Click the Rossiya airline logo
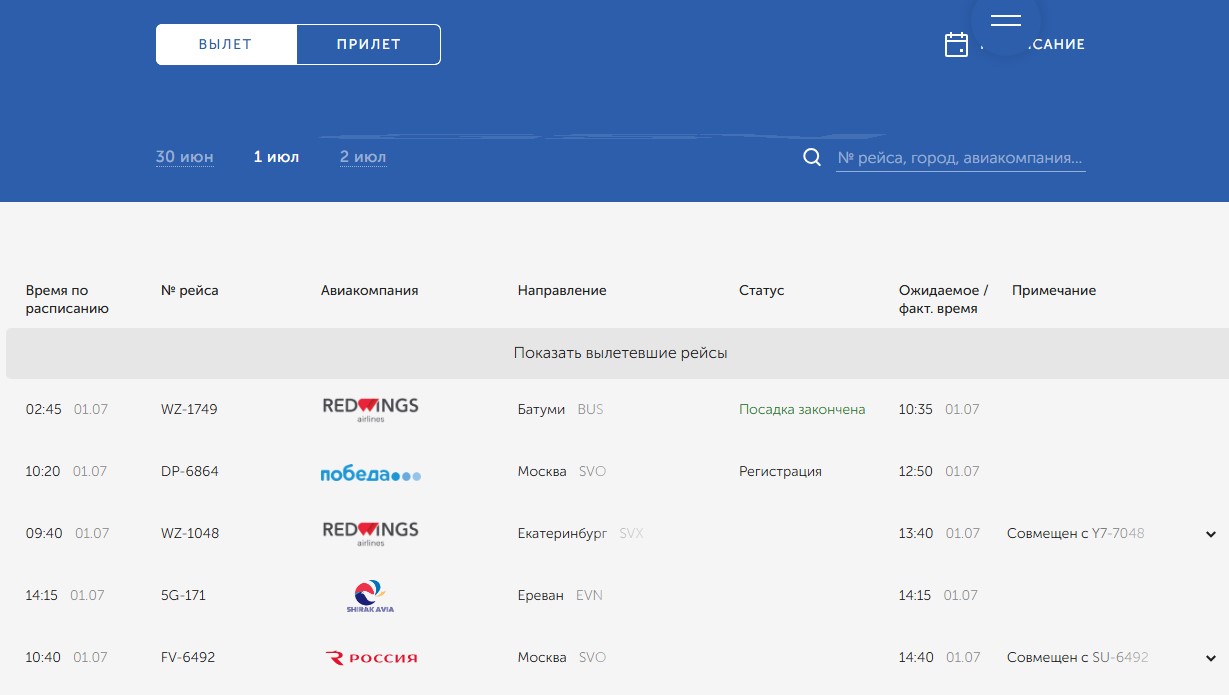The height and width of the screenshot is (695, 1229). point(371,658)
